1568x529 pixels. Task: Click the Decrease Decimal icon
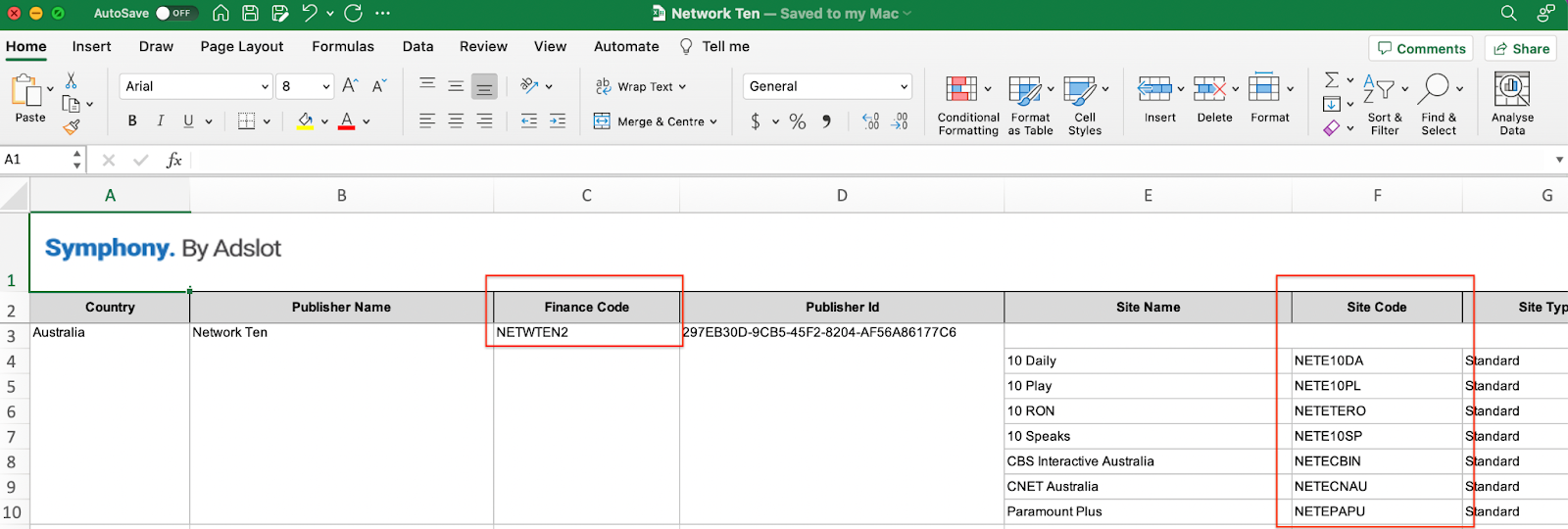[x=900, y=121]
